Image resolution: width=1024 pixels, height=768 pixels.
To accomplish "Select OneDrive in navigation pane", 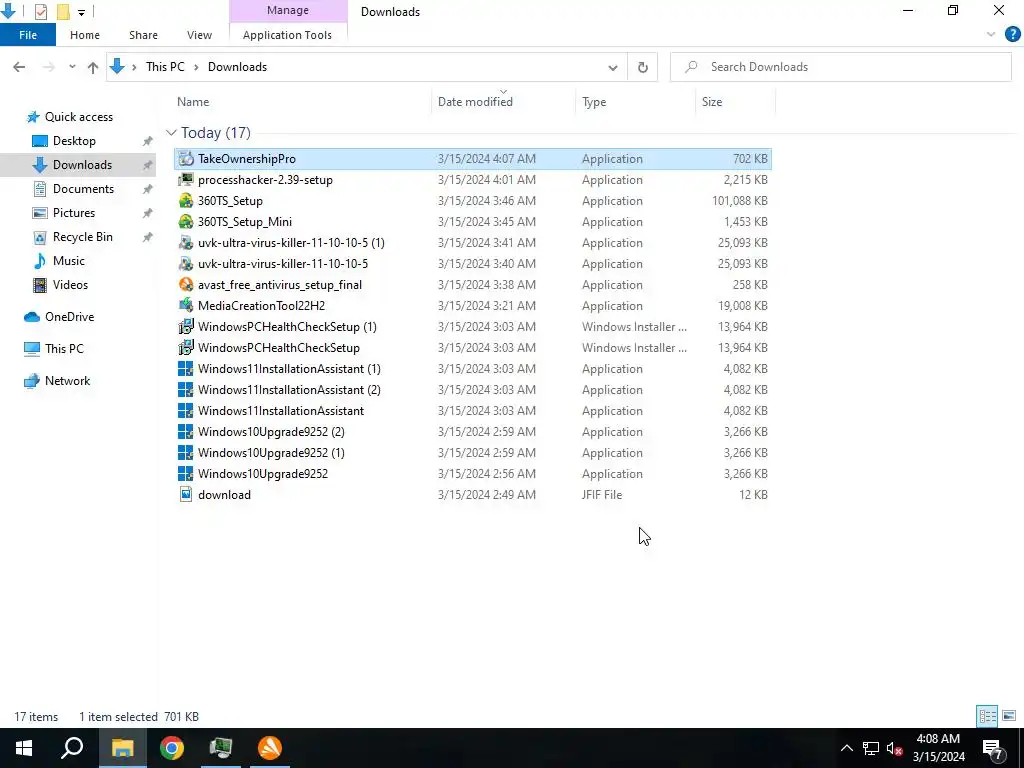I will 69,317.
